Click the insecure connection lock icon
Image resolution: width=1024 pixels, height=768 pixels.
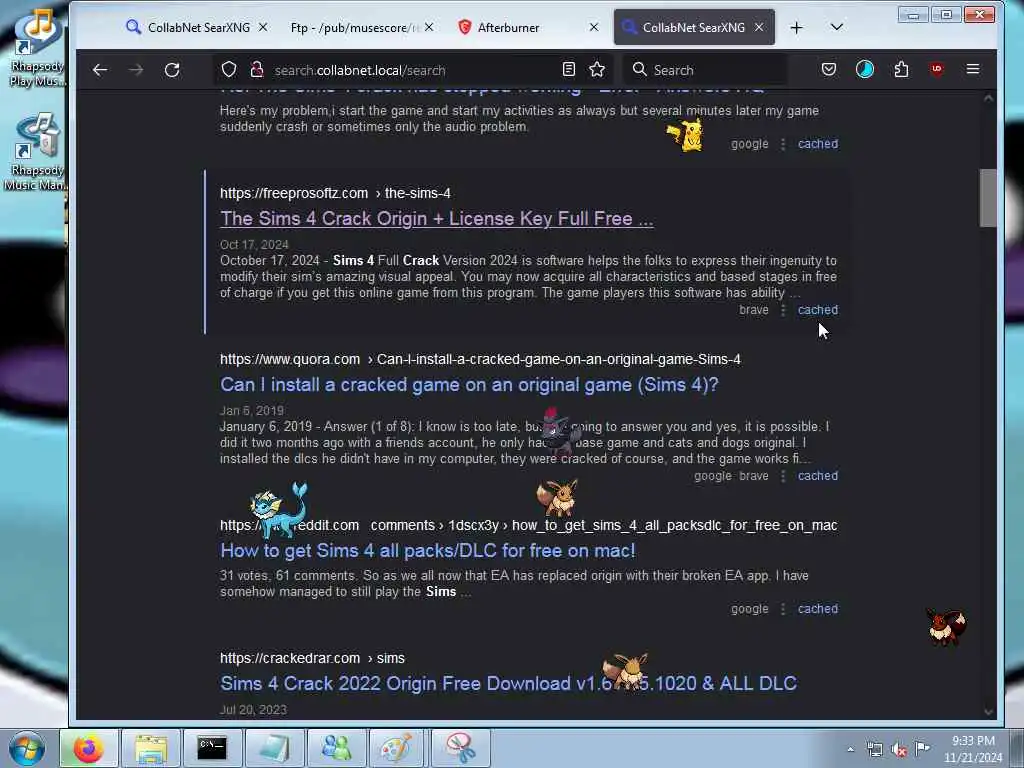click(x=257, y=70)
